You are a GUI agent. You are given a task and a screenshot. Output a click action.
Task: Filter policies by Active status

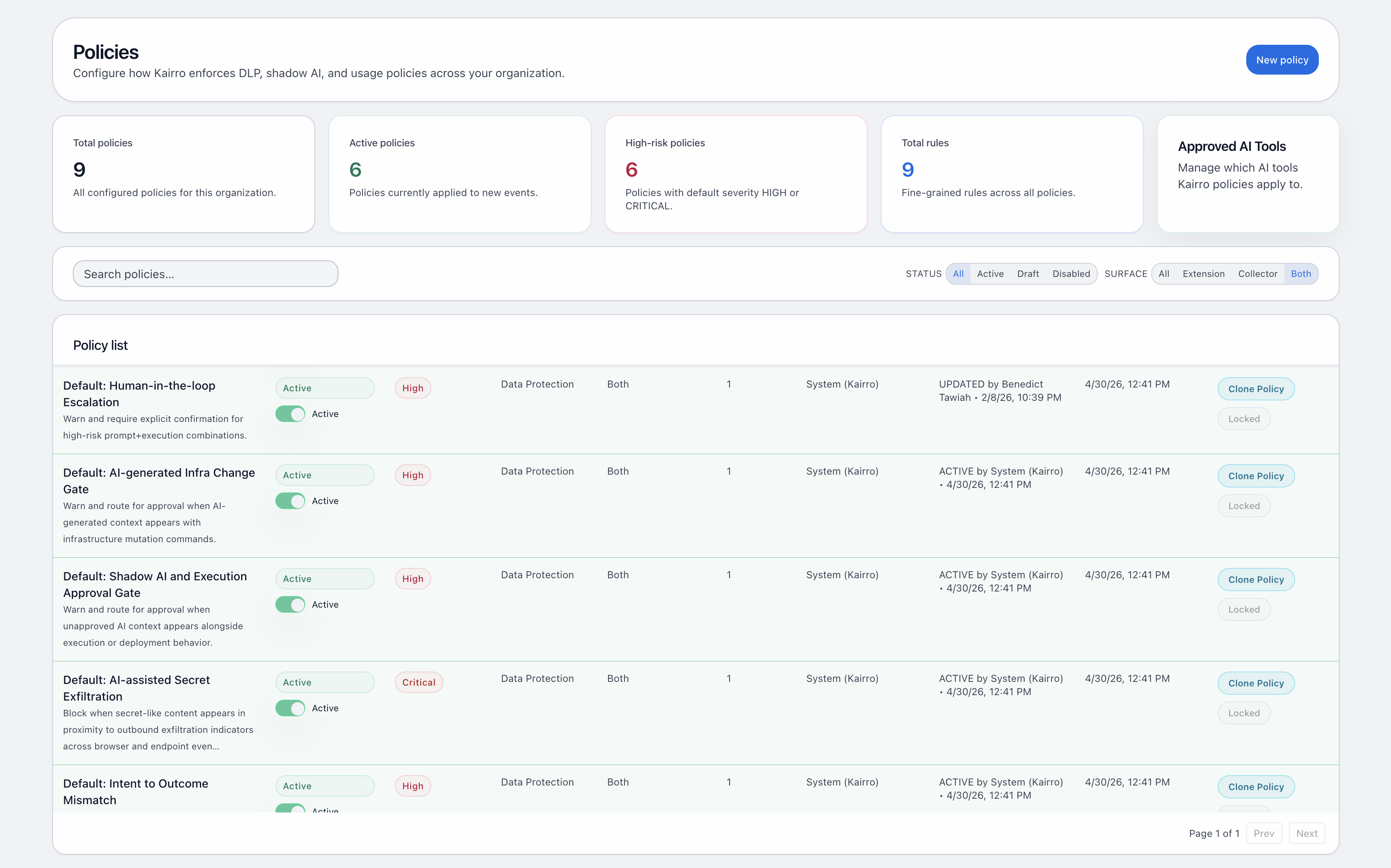[990, 274]
